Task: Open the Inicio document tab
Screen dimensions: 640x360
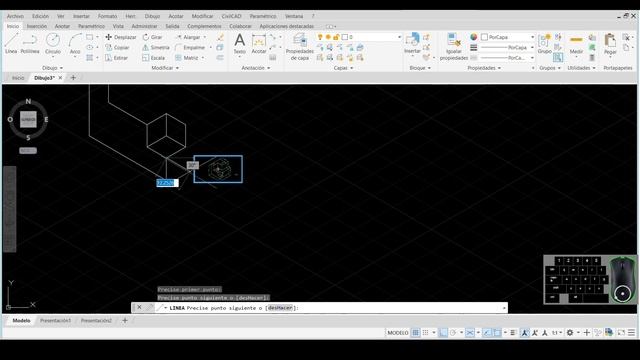Action: [x=18, y=78]
